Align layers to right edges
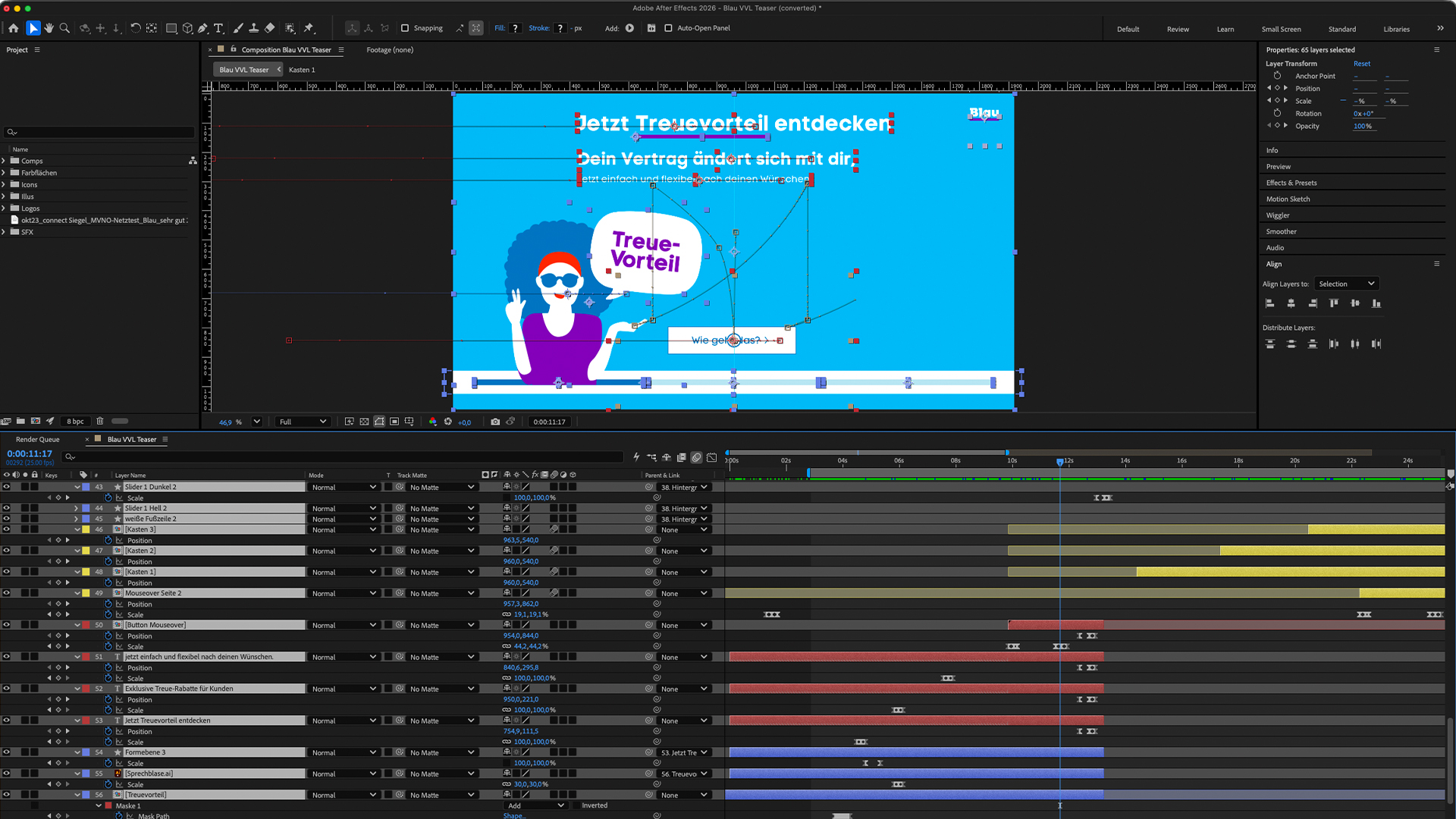This screenshot has width=1456, height=819. point(1313,303)
